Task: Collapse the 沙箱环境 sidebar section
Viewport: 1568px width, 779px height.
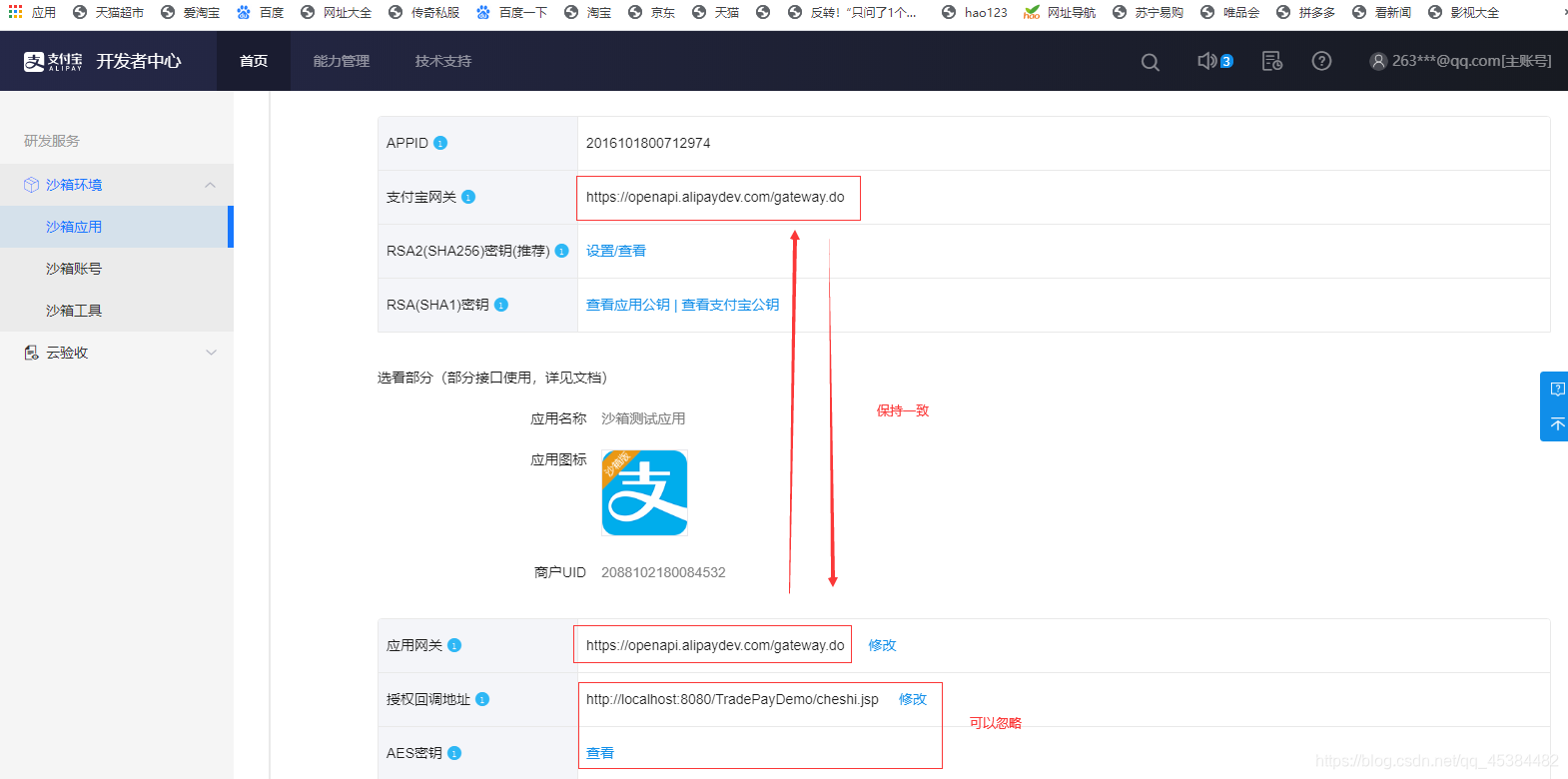Action: coord(210,185)
